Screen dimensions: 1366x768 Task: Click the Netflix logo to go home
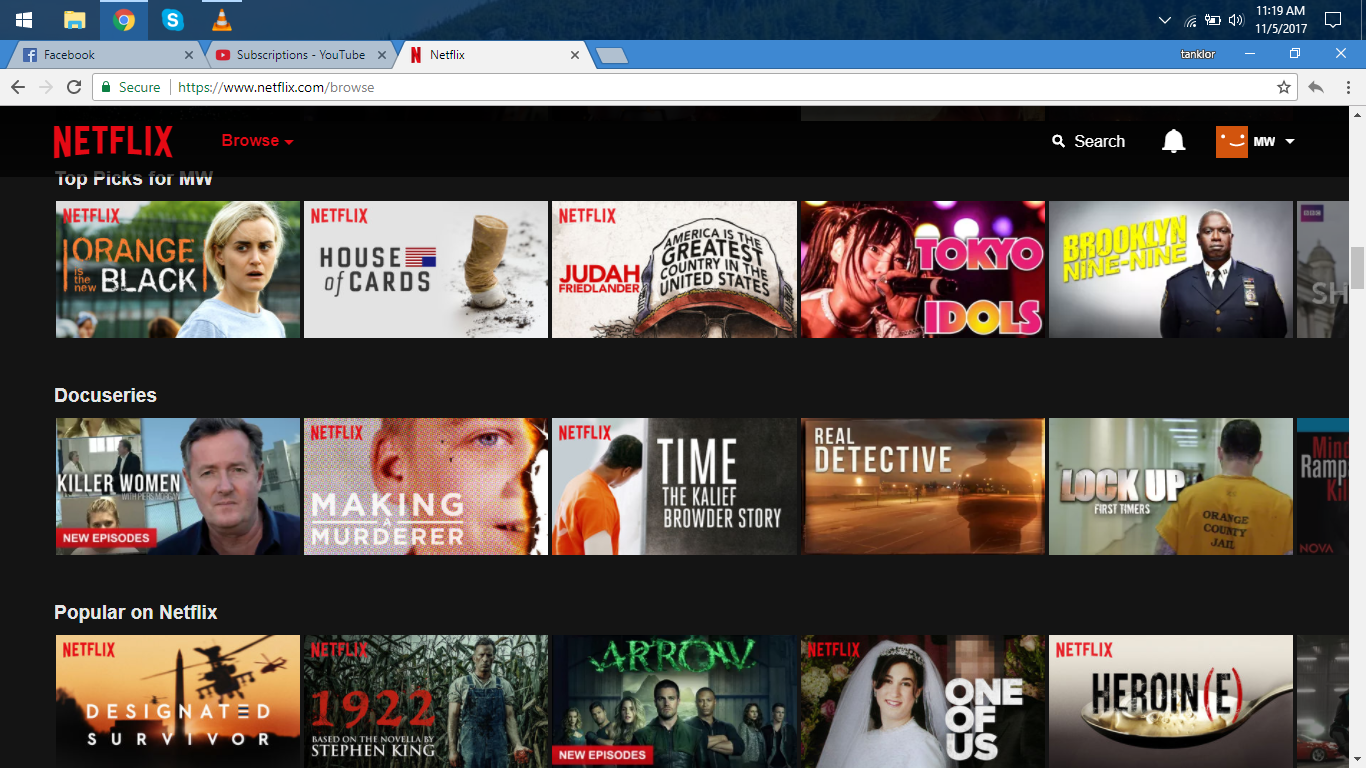(112, 141)
